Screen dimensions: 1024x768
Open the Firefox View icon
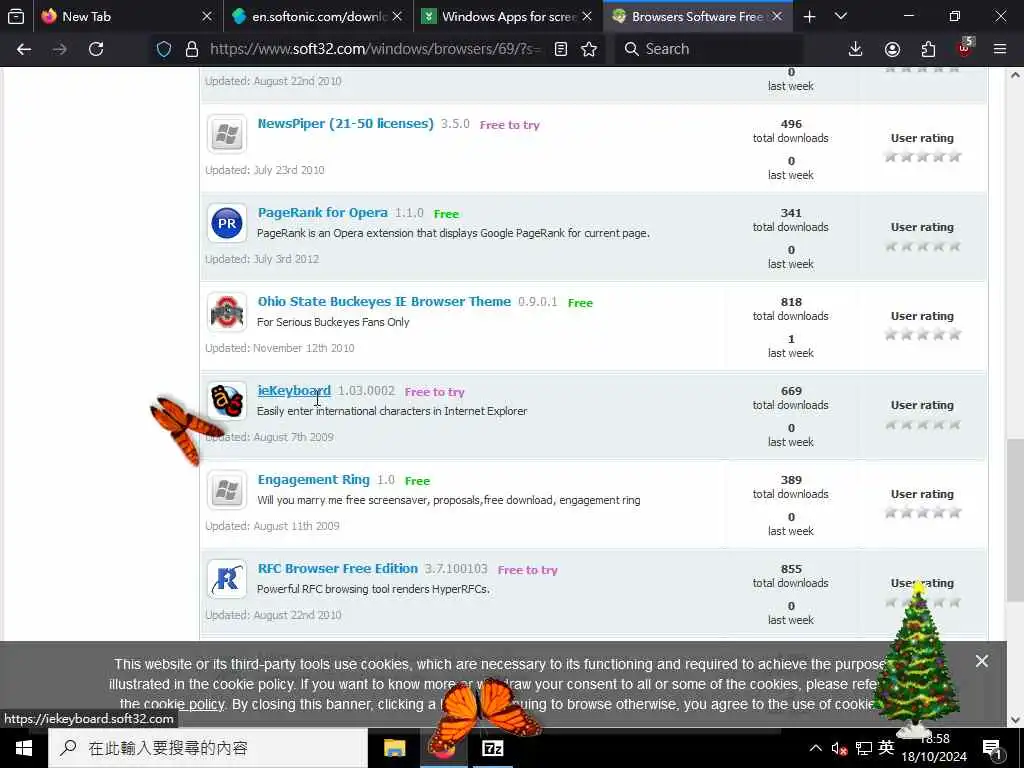(x=16, y=16)
